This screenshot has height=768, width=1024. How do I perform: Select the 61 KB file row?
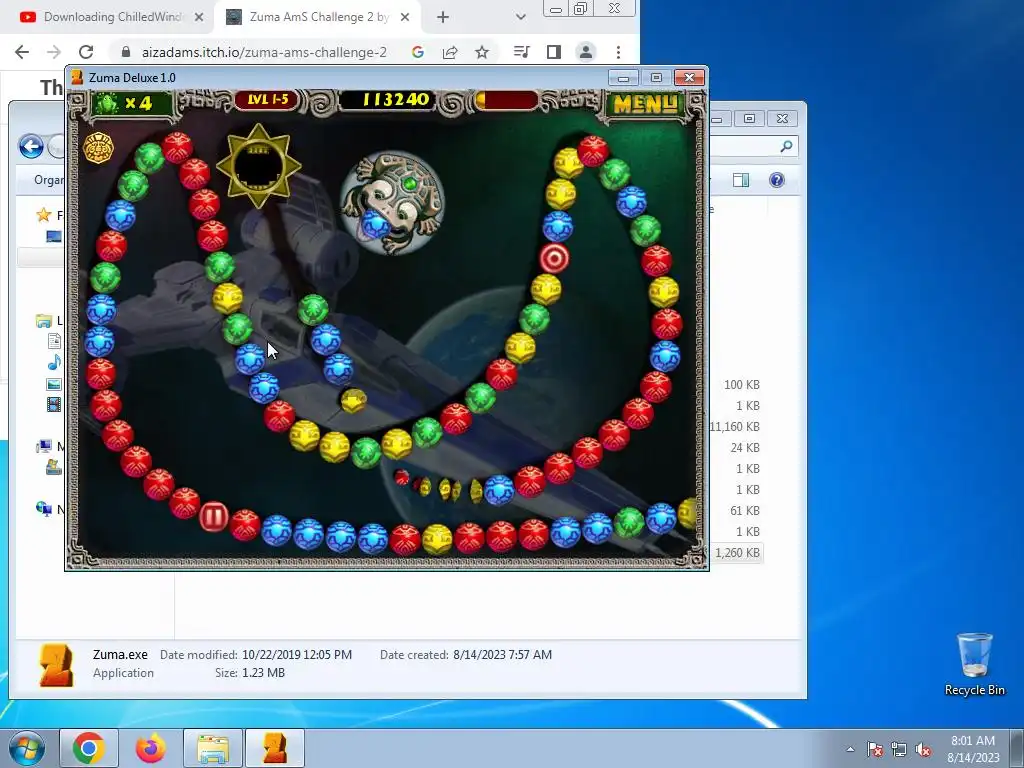click(x=744, y=511)
